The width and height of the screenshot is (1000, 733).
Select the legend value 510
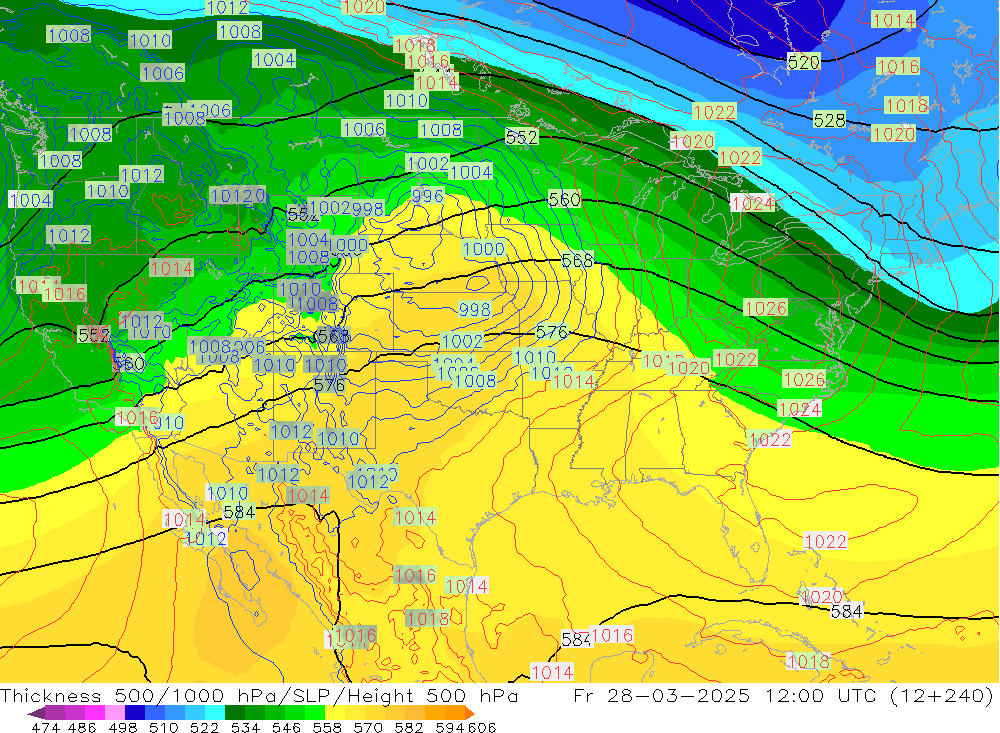tap(164, 727)
